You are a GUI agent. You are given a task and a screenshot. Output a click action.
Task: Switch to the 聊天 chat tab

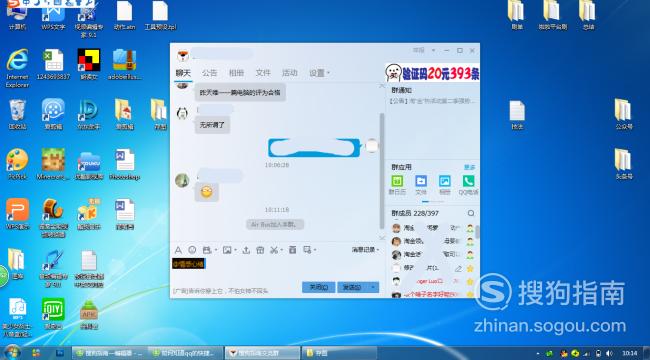click(183, 73)
